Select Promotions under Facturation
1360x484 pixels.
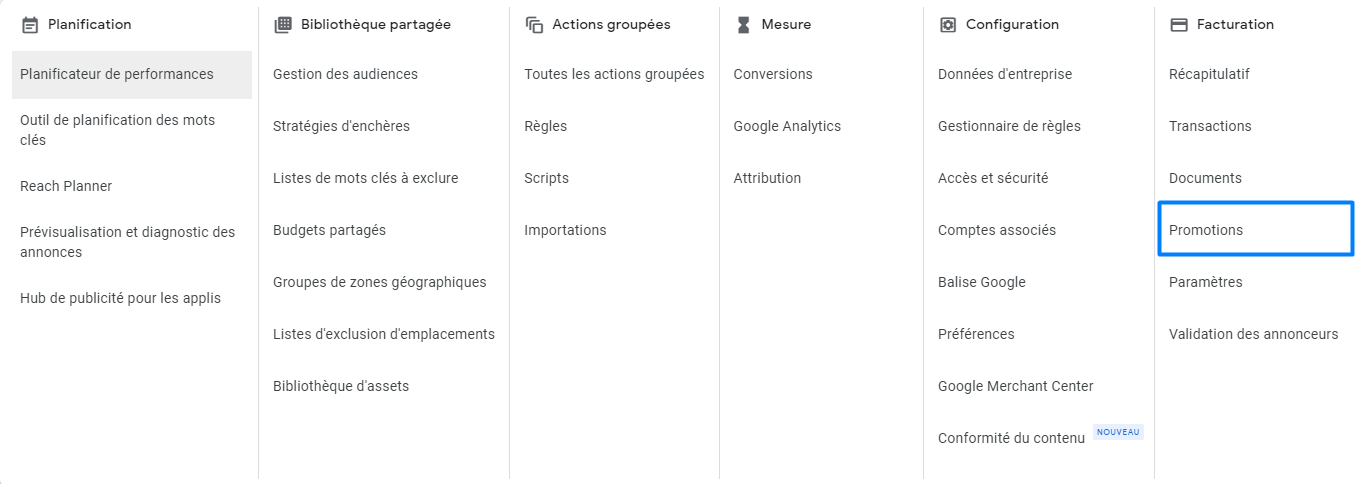coord(1206,230)
